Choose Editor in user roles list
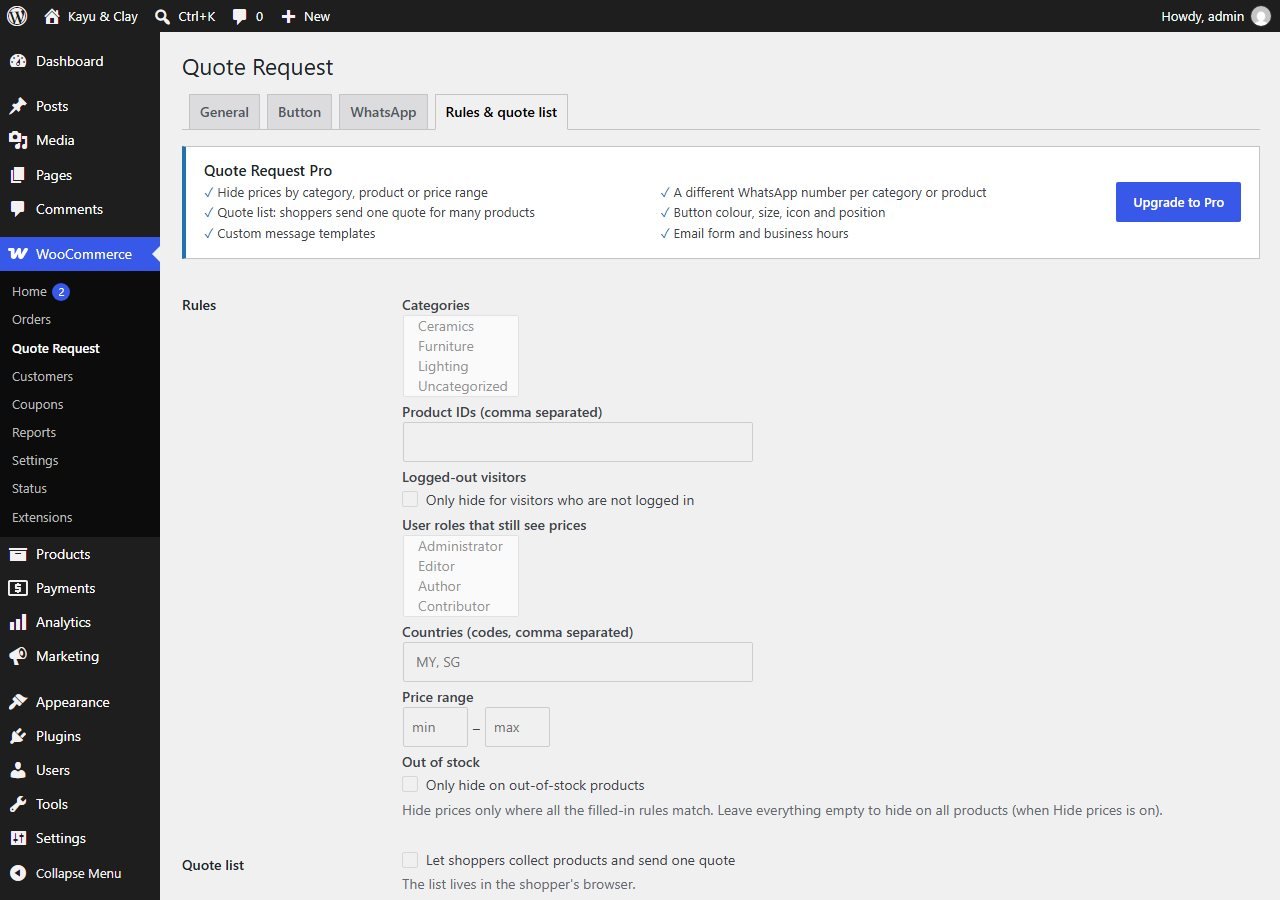The image size is (1280, 900). point(461,566)
